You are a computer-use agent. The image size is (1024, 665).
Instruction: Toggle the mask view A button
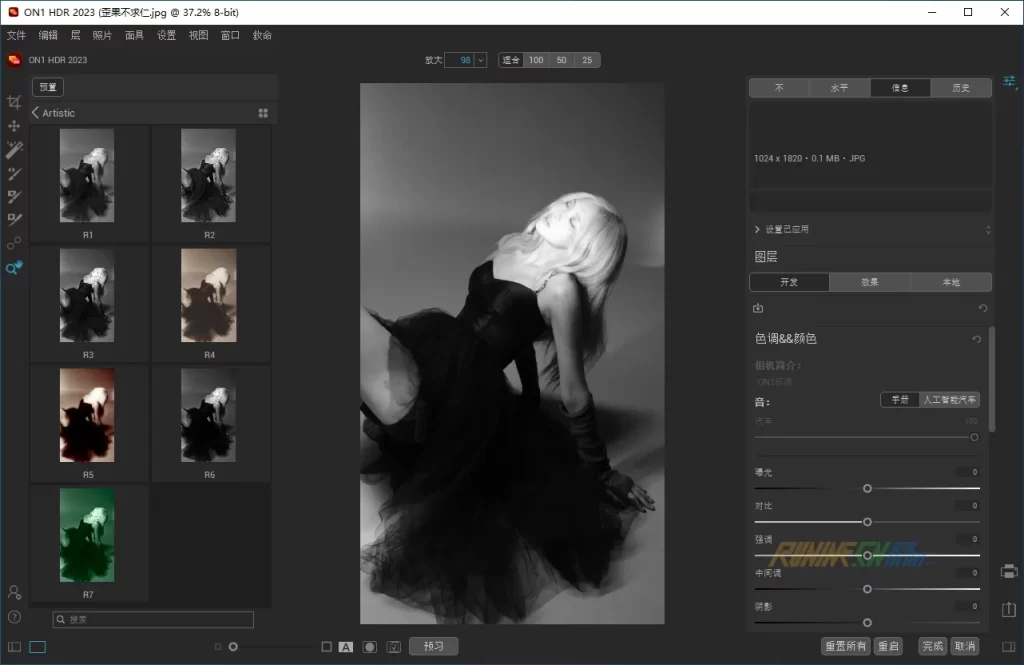click(x=346, y=647)
